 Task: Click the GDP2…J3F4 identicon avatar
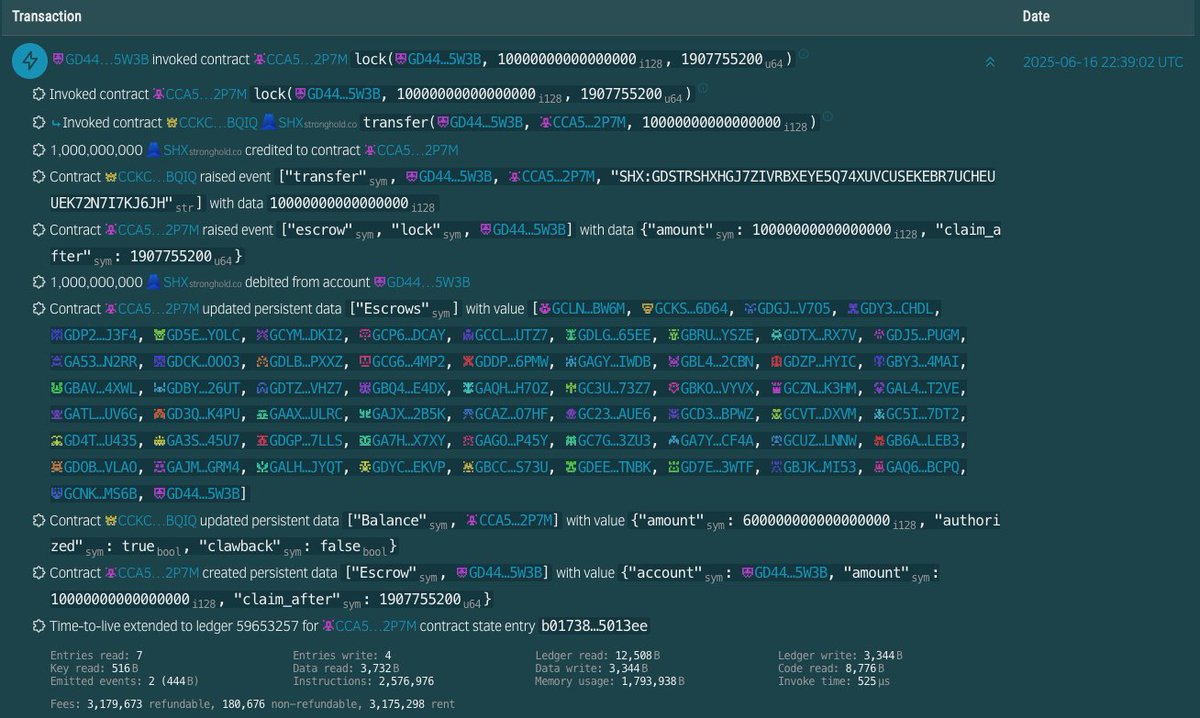58,335
